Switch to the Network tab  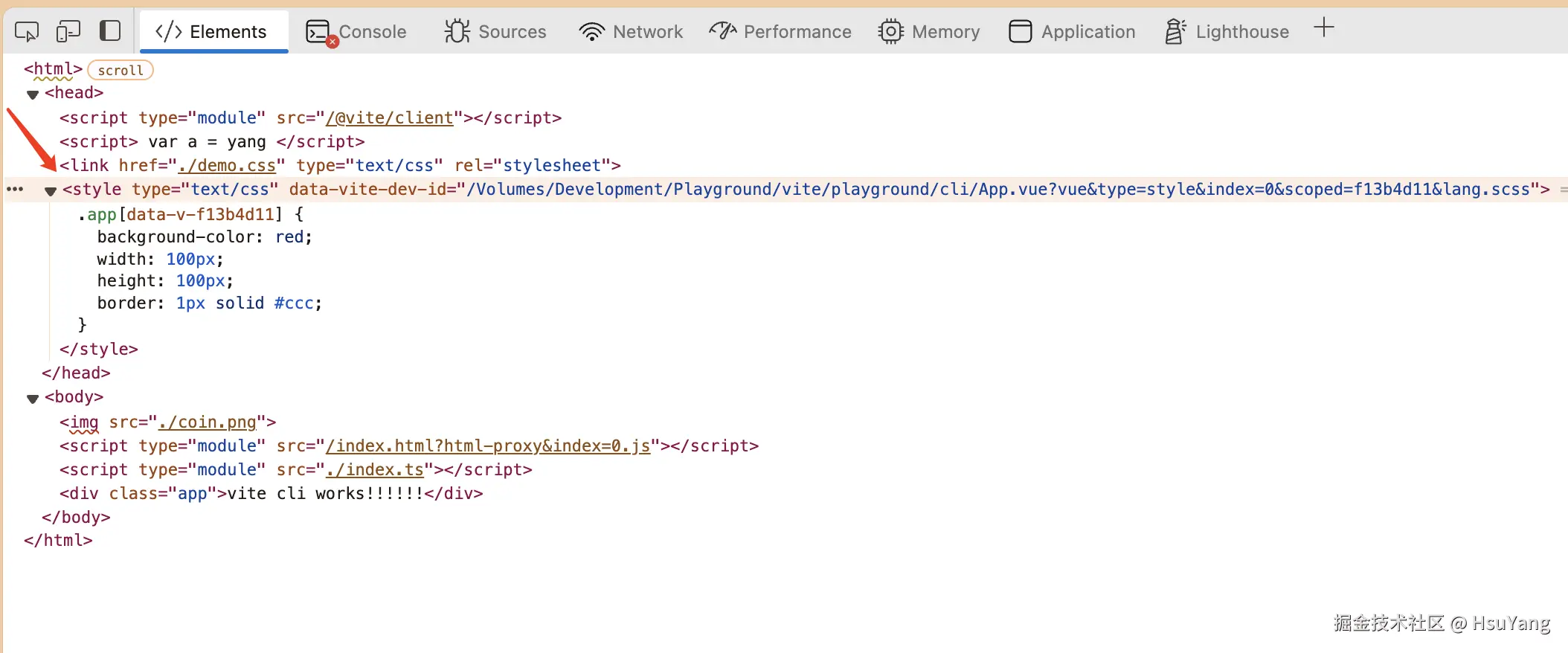[631, 31]
